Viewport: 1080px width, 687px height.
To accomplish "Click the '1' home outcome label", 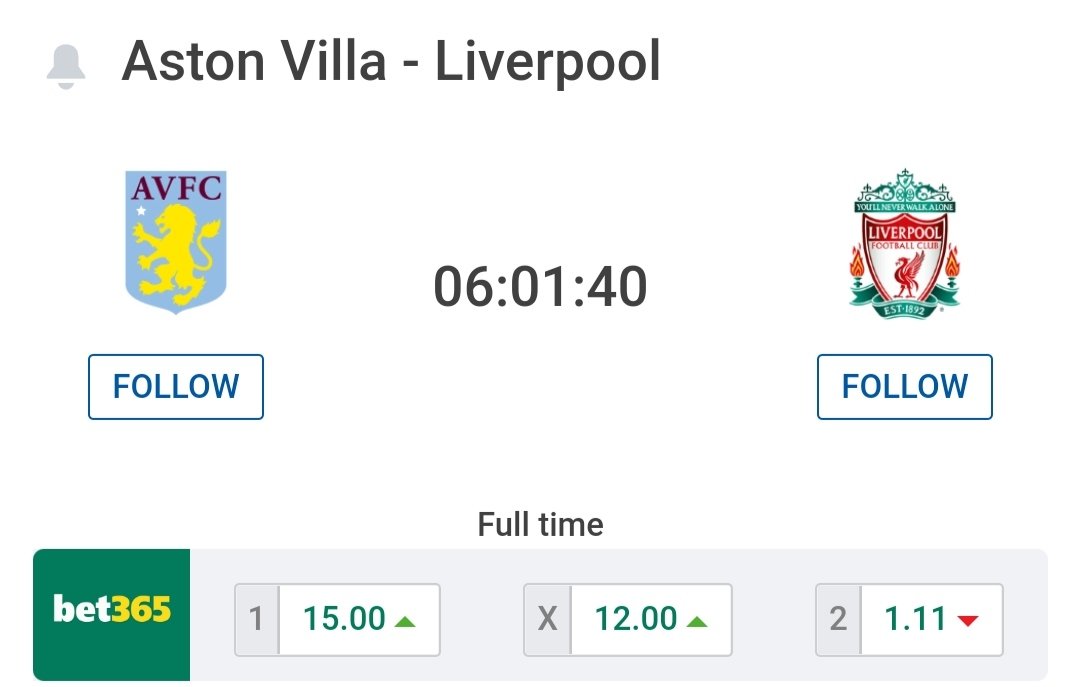I will tap(256, 619).
